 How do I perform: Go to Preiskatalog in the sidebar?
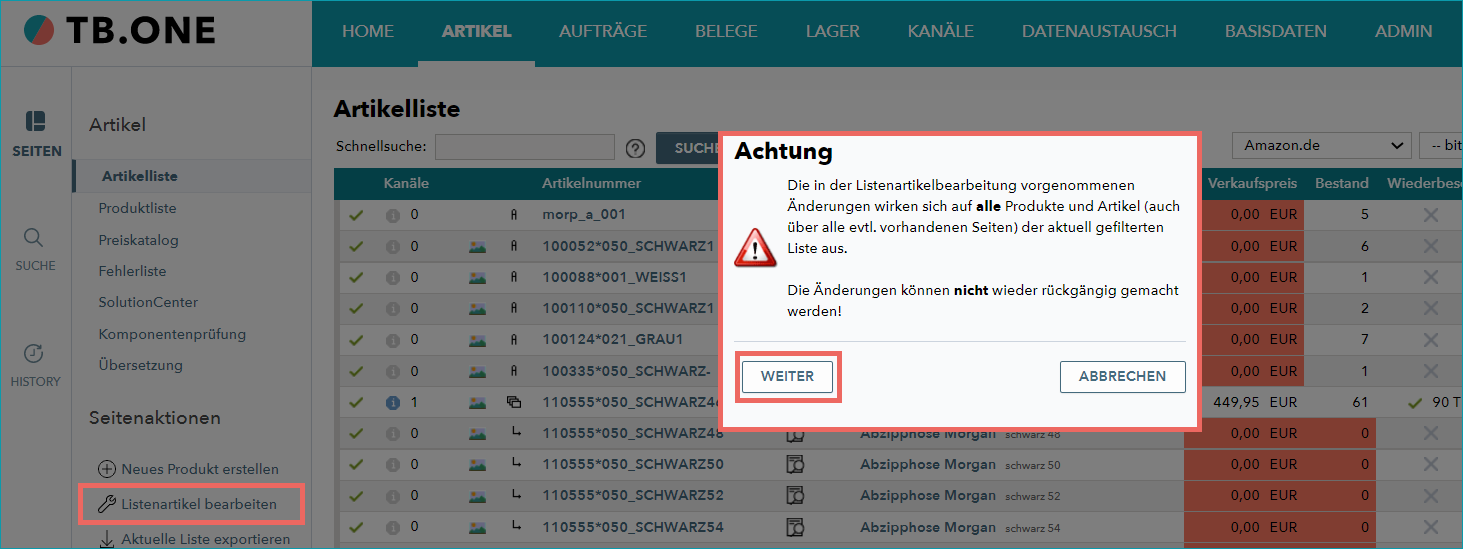(138, 240)
